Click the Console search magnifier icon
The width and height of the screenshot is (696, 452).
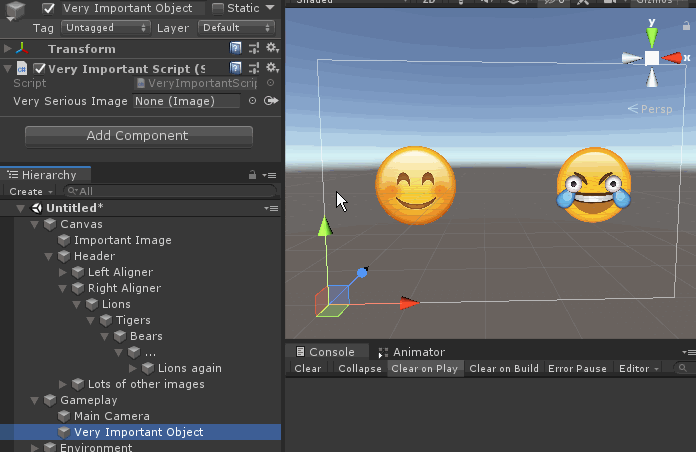[x=683, y=368]
